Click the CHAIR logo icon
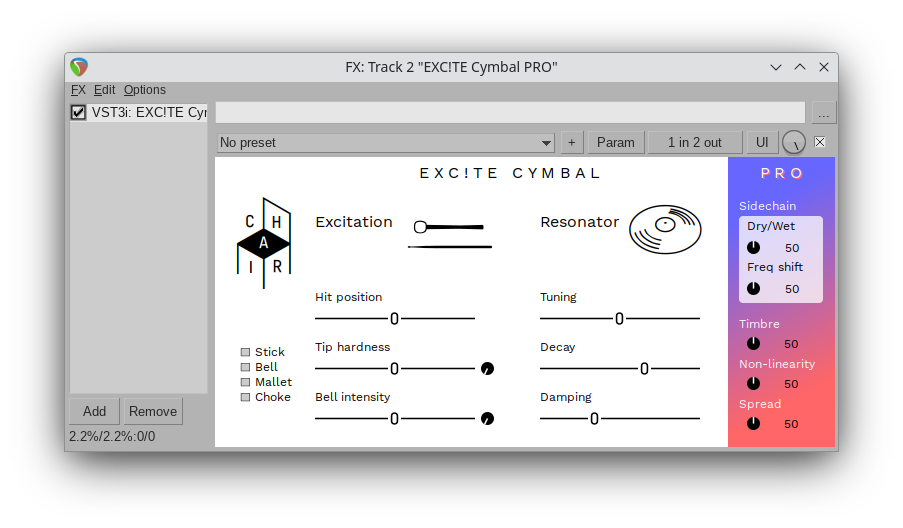 (263, 243)
